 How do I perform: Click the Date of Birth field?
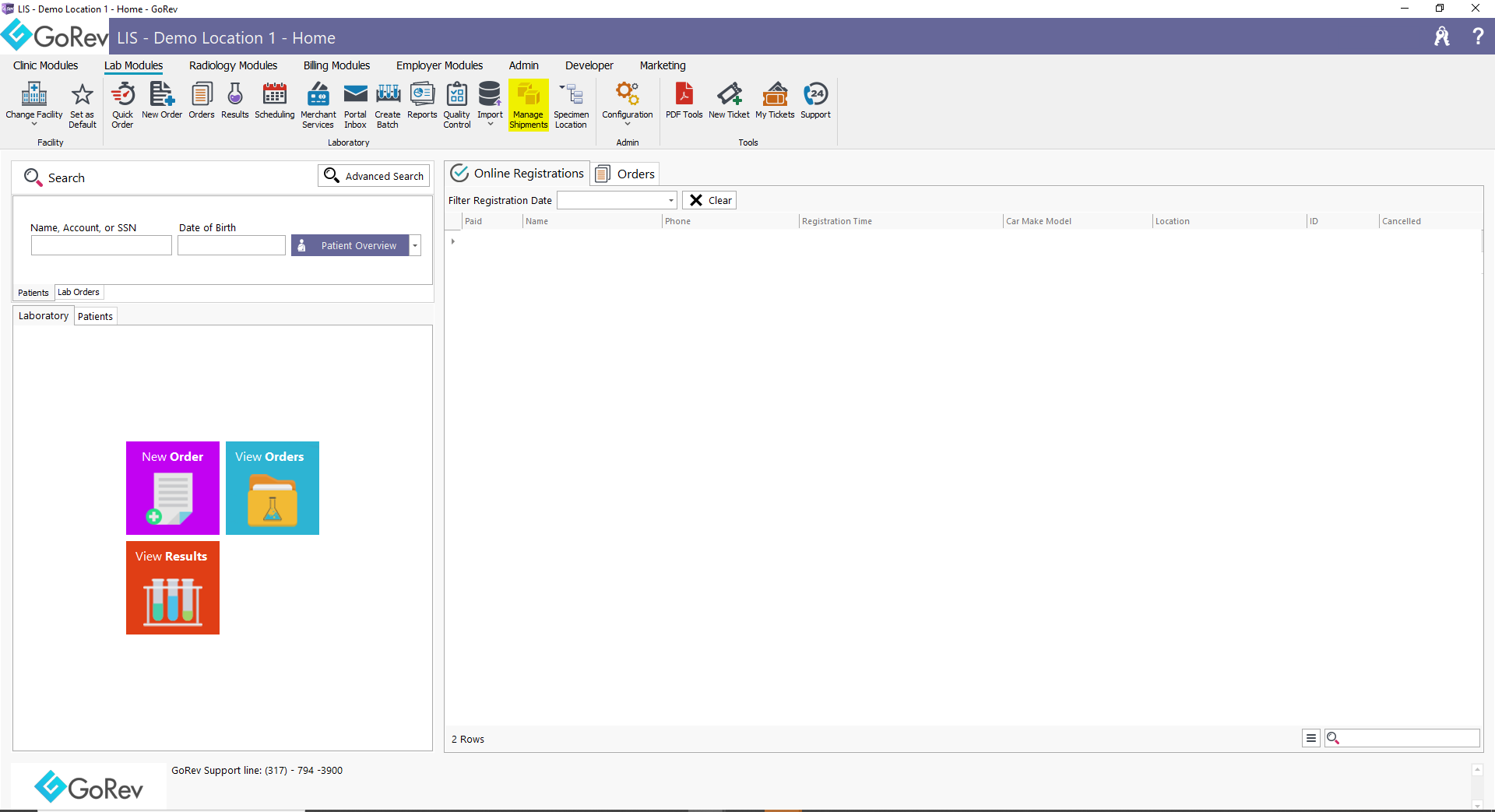pos(231,245)
